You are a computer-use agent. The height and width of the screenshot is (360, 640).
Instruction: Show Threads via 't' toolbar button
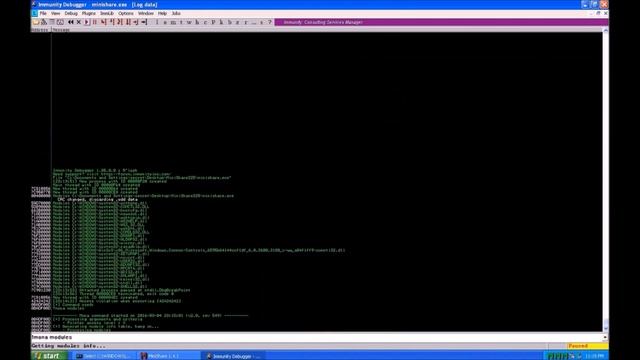(x=181, y=22)
